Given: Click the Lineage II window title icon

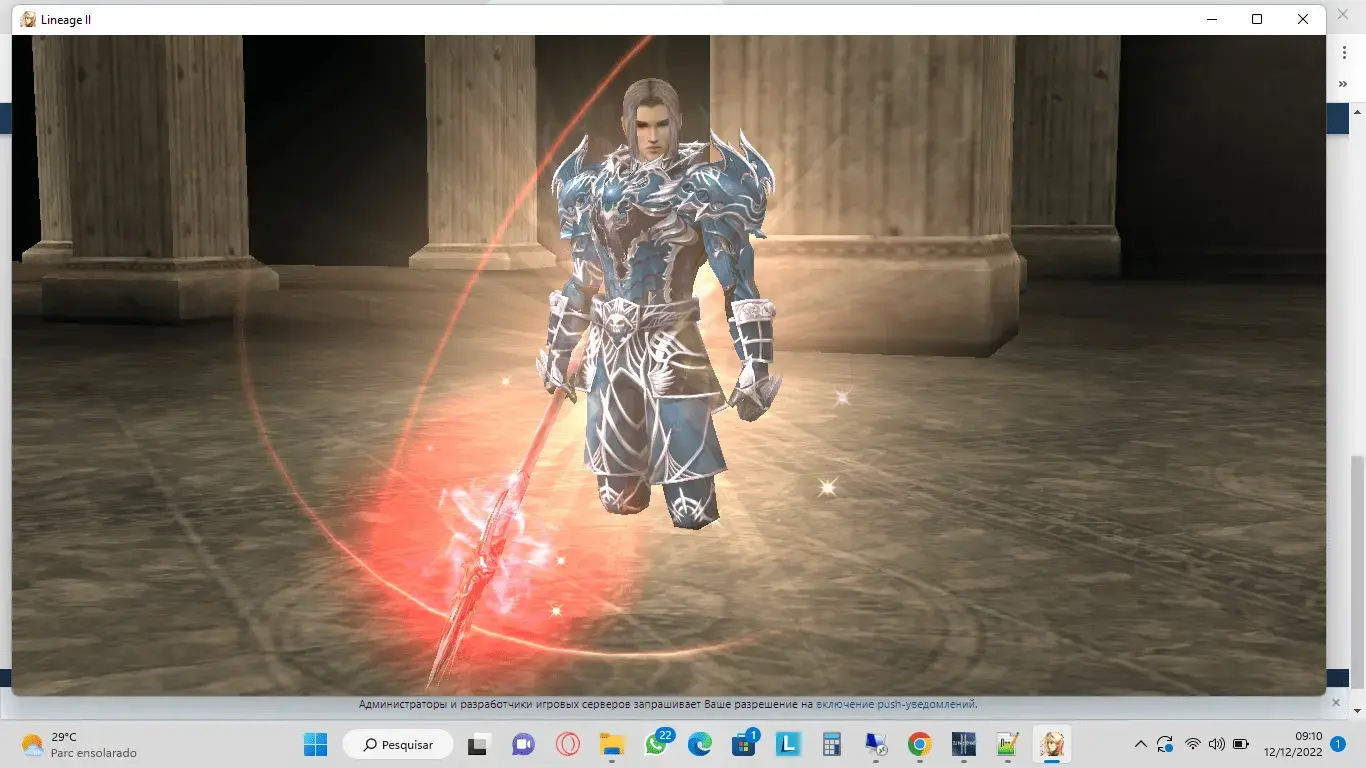Looking at the screenshot, I should pos(28,19).
